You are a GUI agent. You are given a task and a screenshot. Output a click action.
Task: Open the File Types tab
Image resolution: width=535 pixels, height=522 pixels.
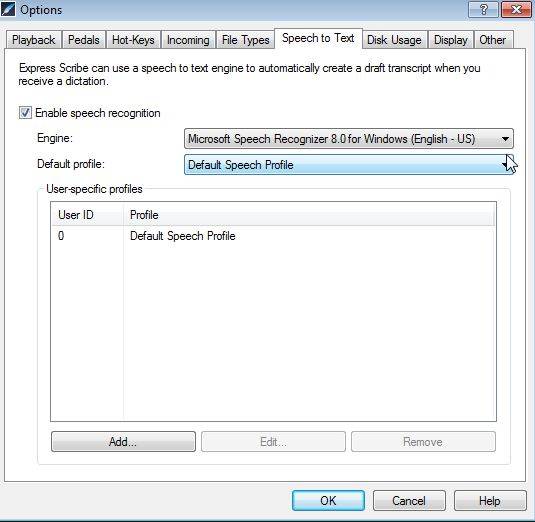[245, 40]
